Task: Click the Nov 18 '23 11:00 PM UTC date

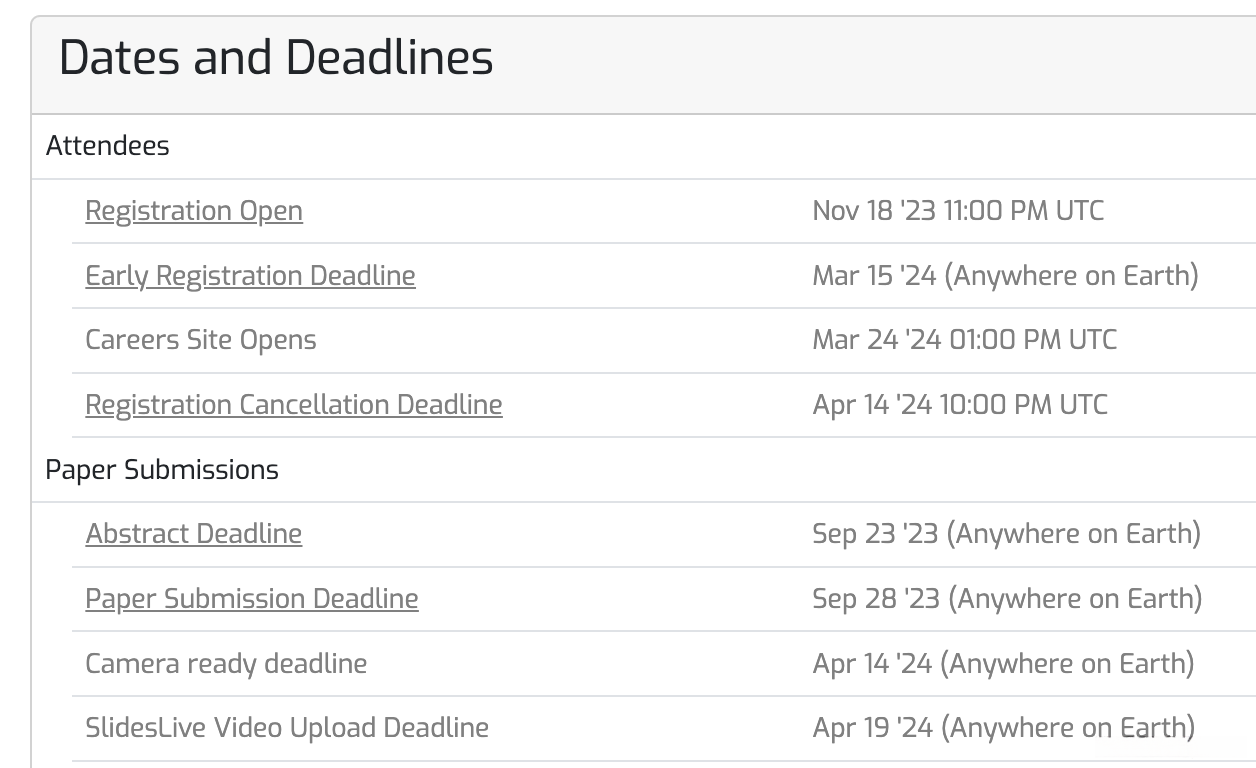Action: (958, 211)
